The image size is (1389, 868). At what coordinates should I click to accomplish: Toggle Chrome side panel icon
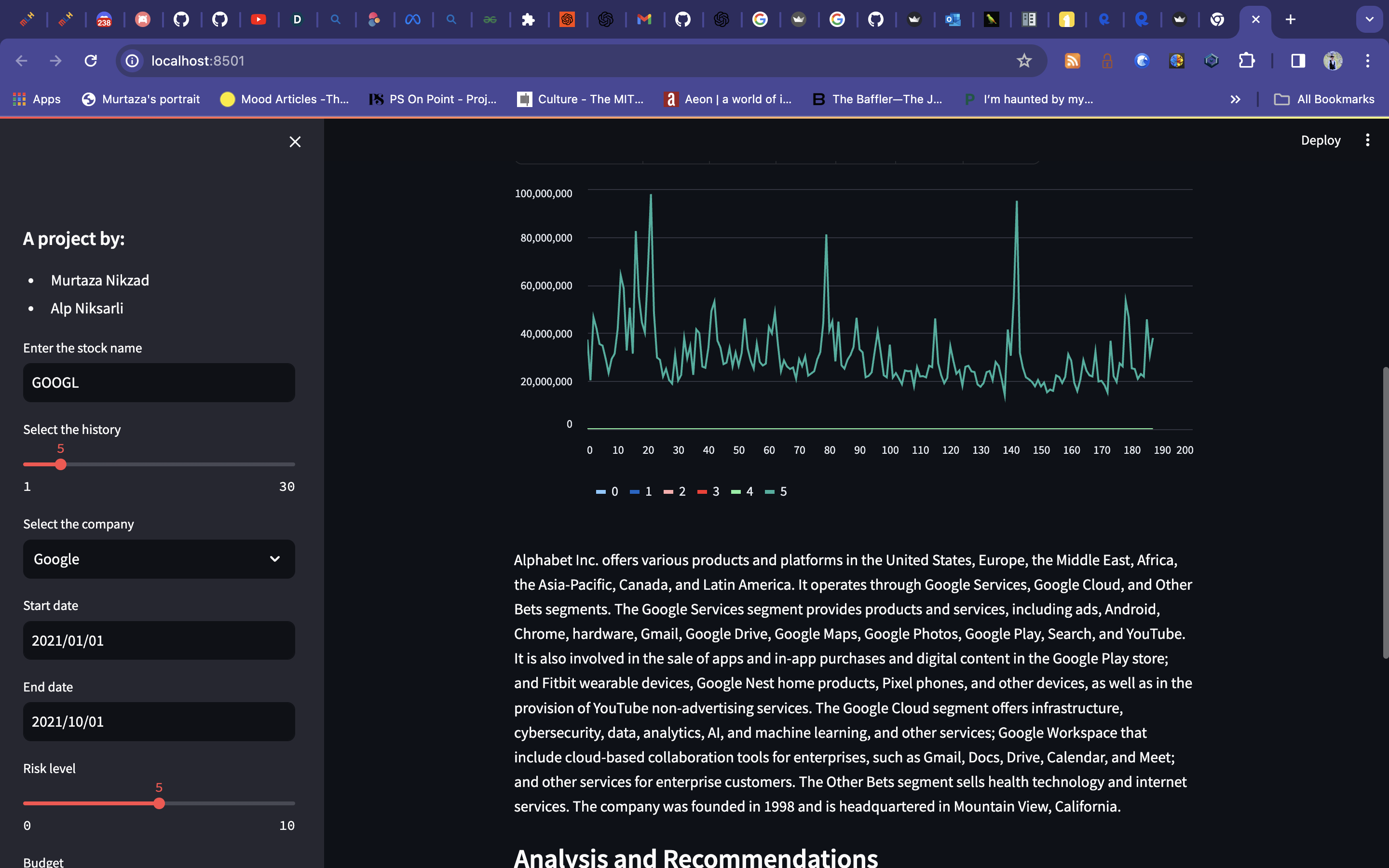(1298, 61)
